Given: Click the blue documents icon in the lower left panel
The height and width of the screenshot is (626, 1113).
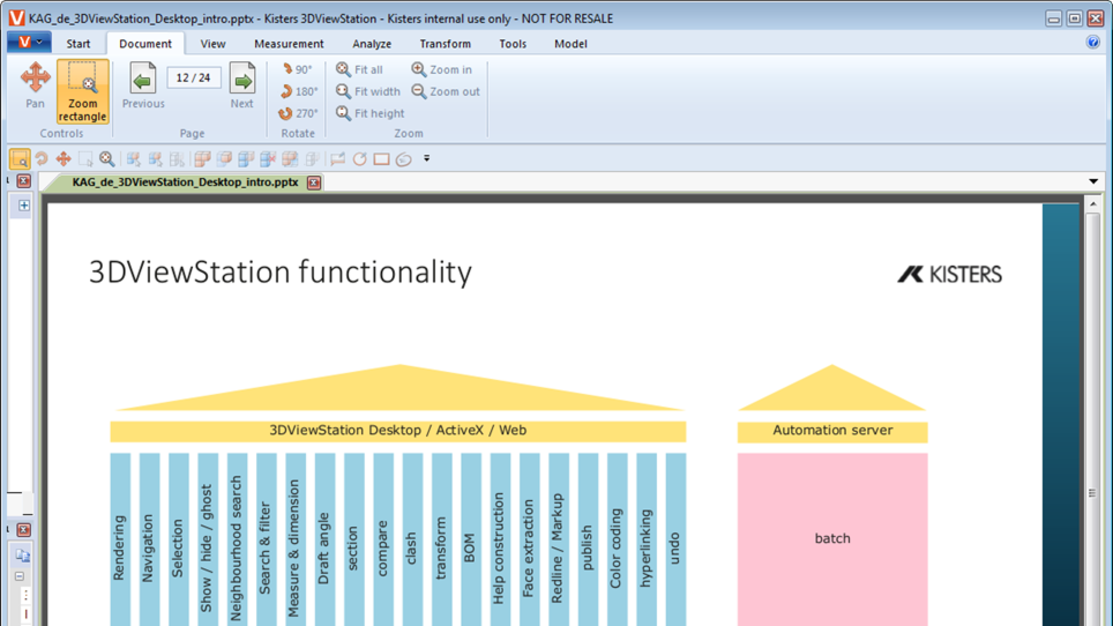Looking at the screenshot, I should point(23,556).
